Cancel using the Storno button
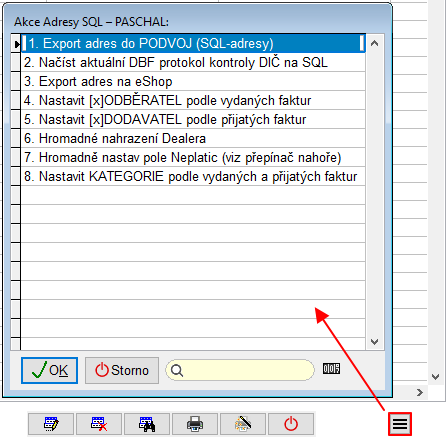 [x=122, y=370]
